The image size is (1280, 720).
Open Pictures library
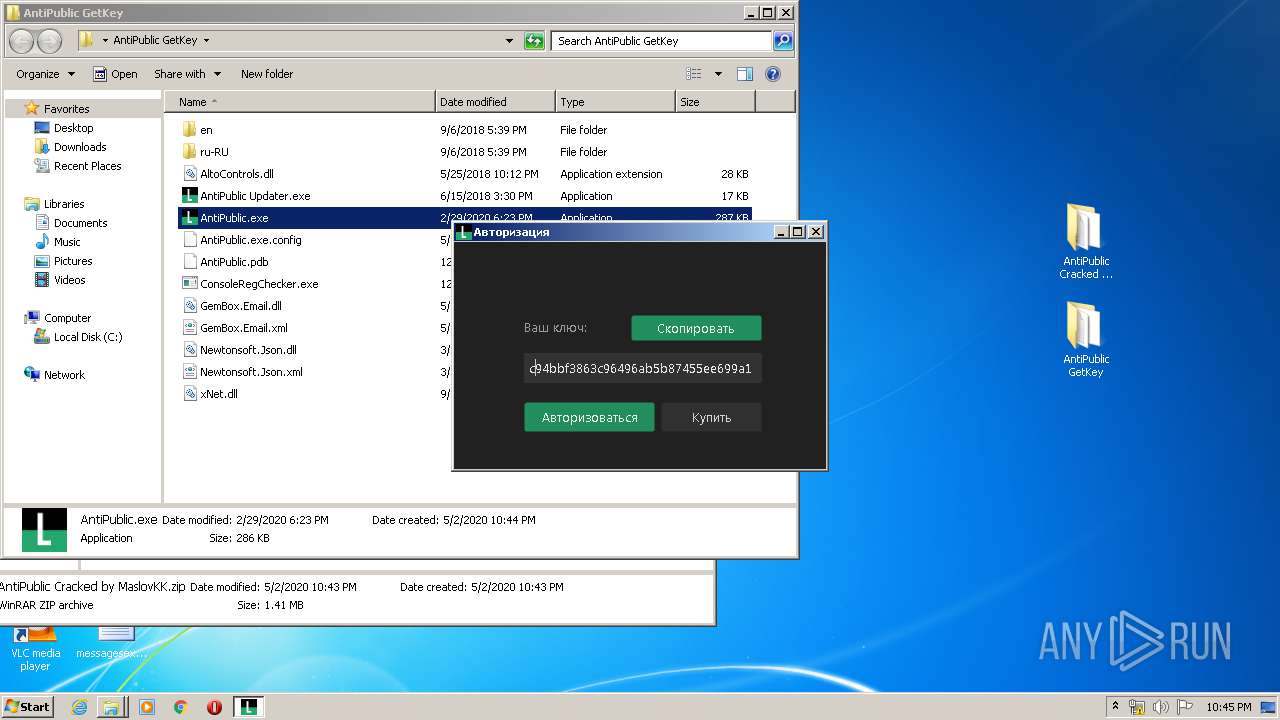(73, 261)
